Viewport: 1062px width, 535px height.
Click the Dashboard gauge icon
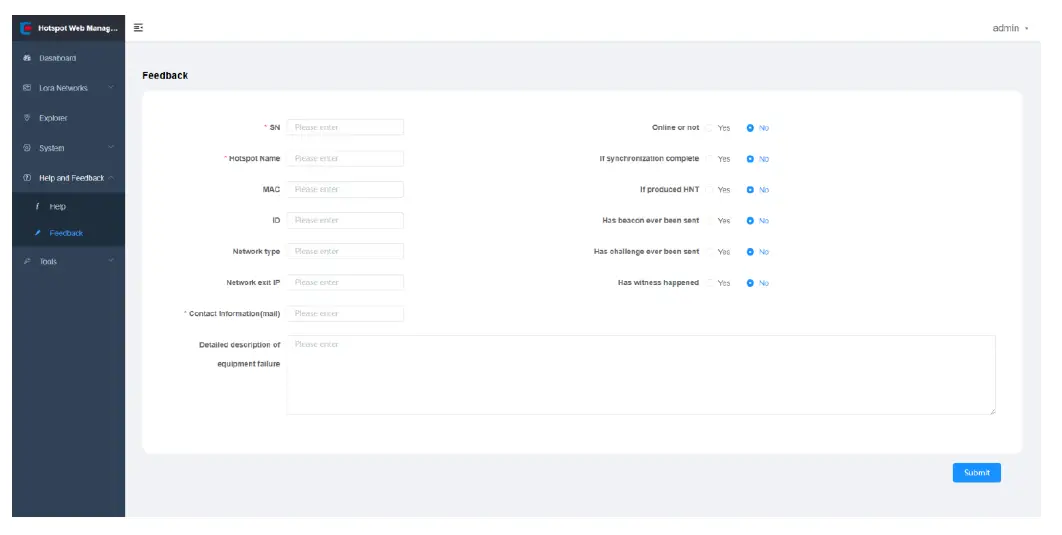pyautogui.click(x=27, y=58)
